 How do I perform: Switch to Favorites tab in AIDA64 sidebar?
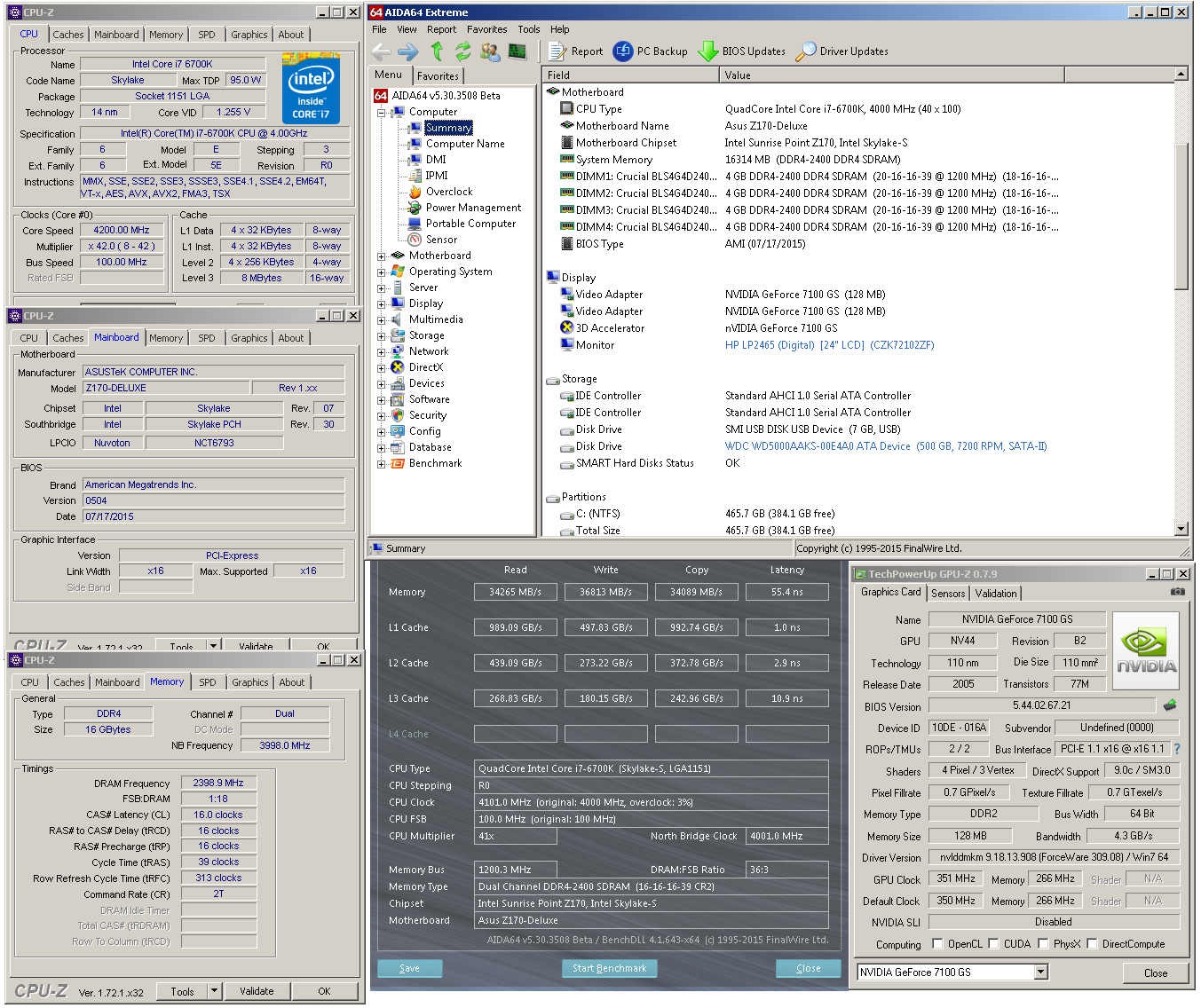tap(438, 76)
